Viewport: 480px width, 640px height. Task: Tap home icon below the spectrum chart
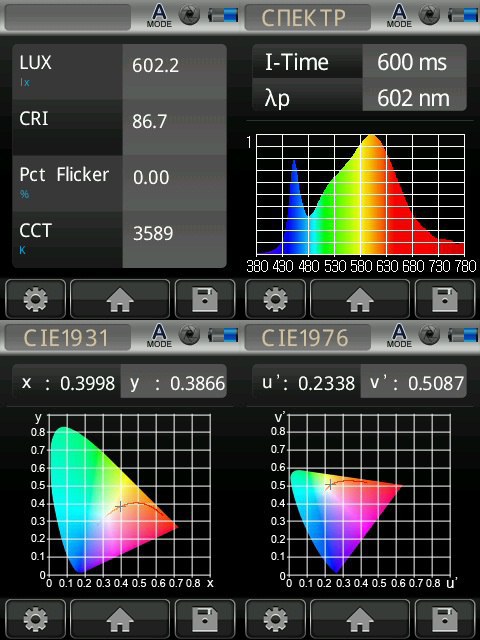(360, 299)
